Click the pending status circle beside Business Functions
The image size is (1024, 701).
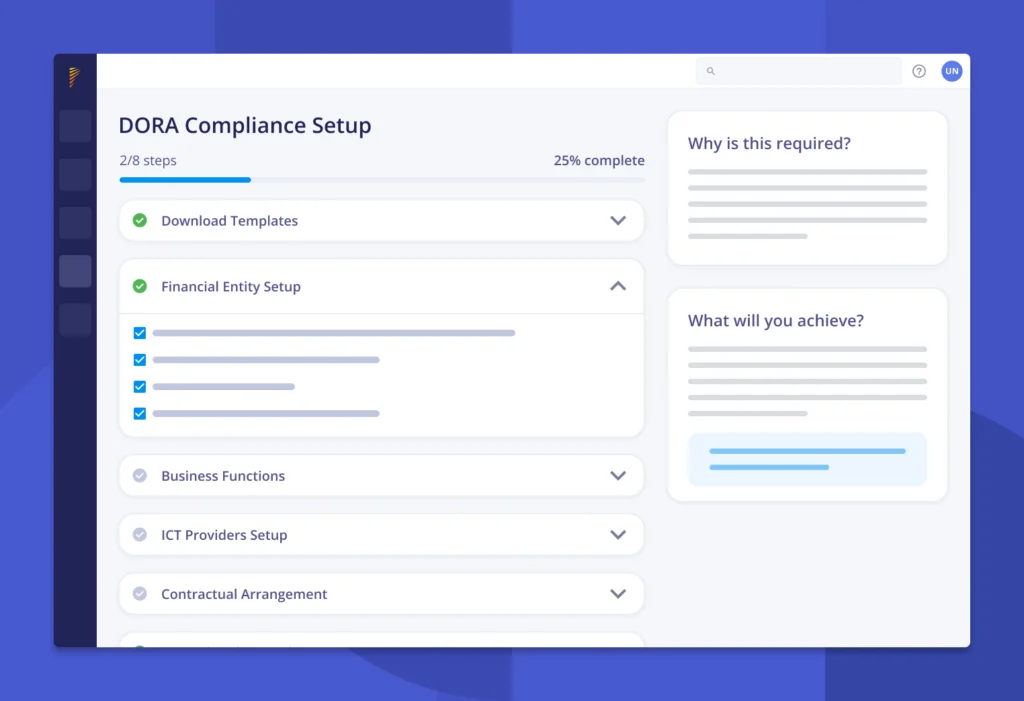point(140,475)
